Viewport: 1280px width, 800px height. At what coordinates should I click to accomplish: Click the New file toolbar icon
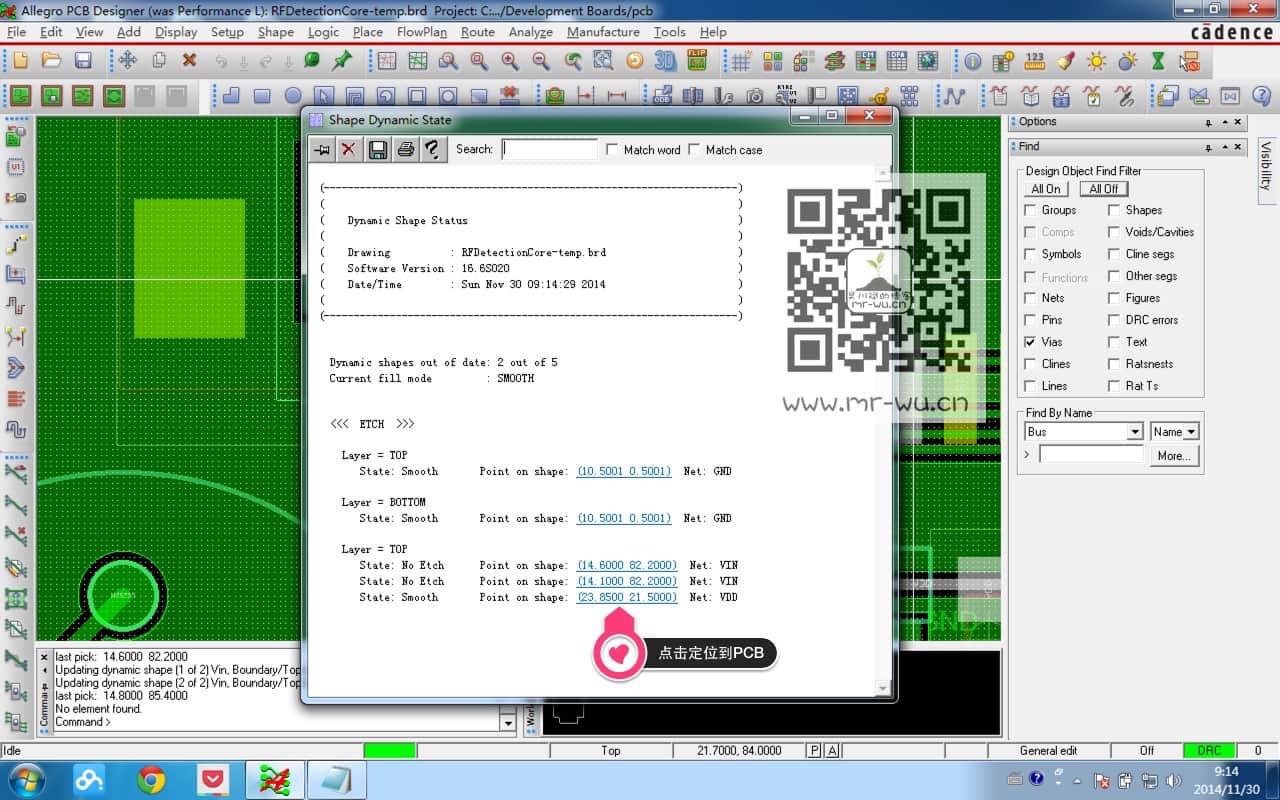tap(20, 61)
